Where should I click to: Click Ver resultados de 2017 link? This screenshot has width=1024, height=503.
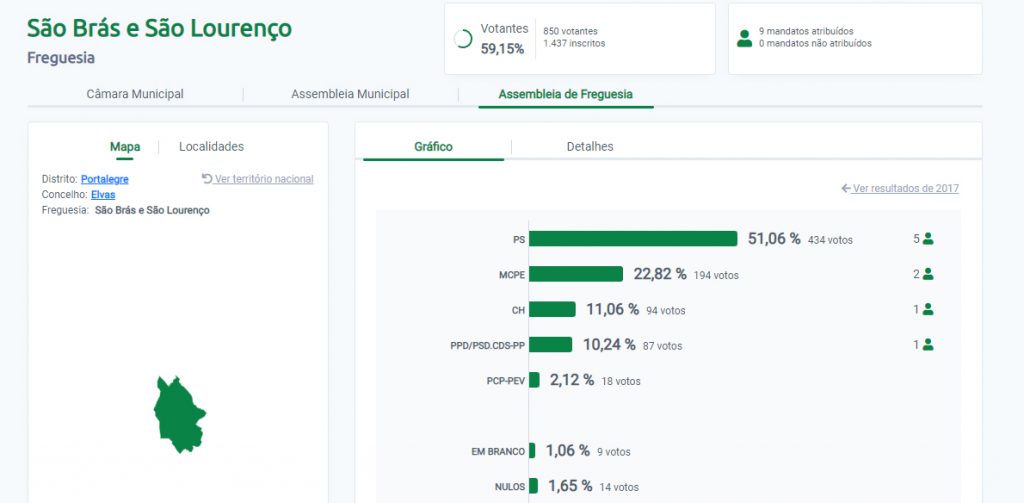[x=900, y=188]
